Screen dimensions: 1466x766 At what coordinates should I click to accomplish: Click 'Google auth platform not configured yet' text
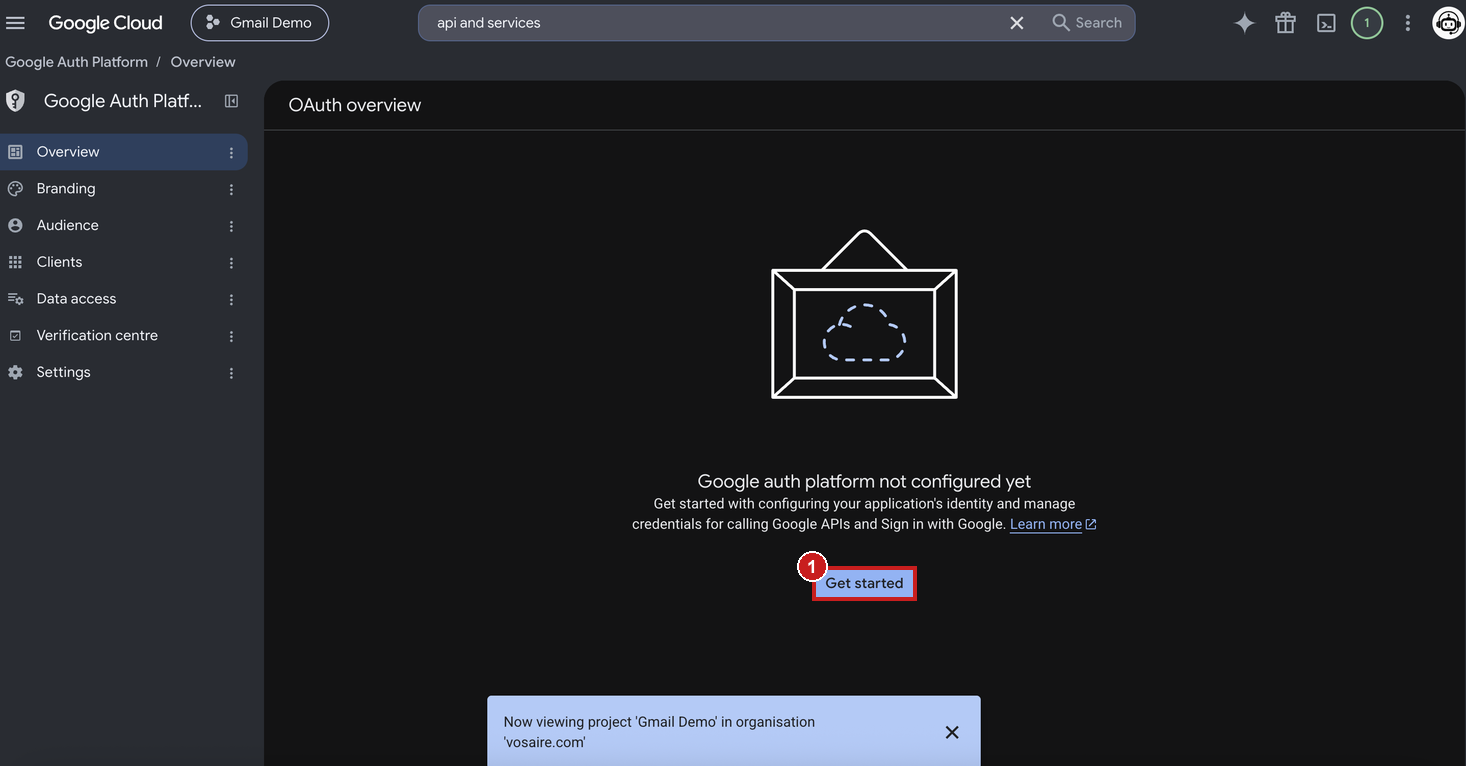[x=864, y=481]
